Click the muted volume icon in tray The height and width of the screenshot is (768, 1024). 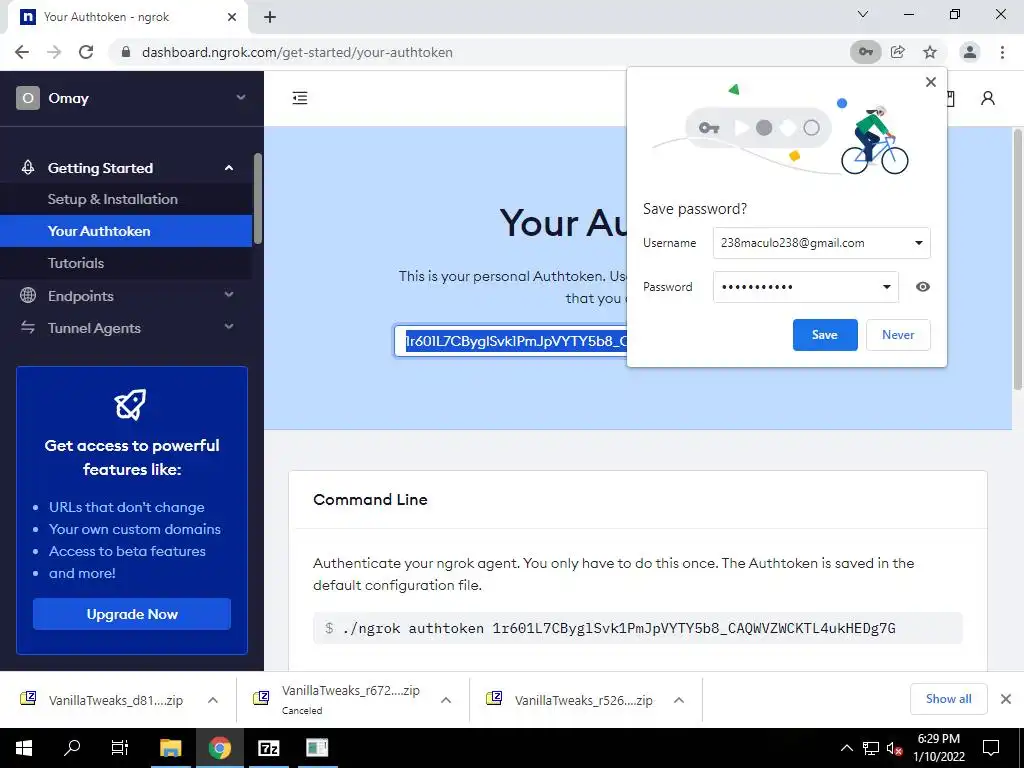pyautogui.click(x=895, y=748)
